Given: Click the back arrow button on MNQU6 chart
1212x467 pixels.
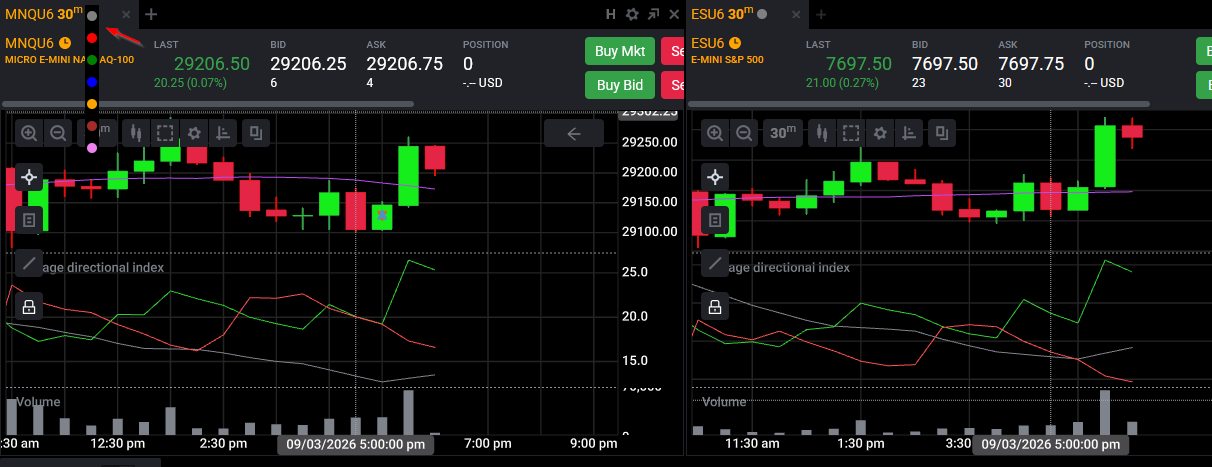Looking at the screenshot, I should tap(574, 134).
